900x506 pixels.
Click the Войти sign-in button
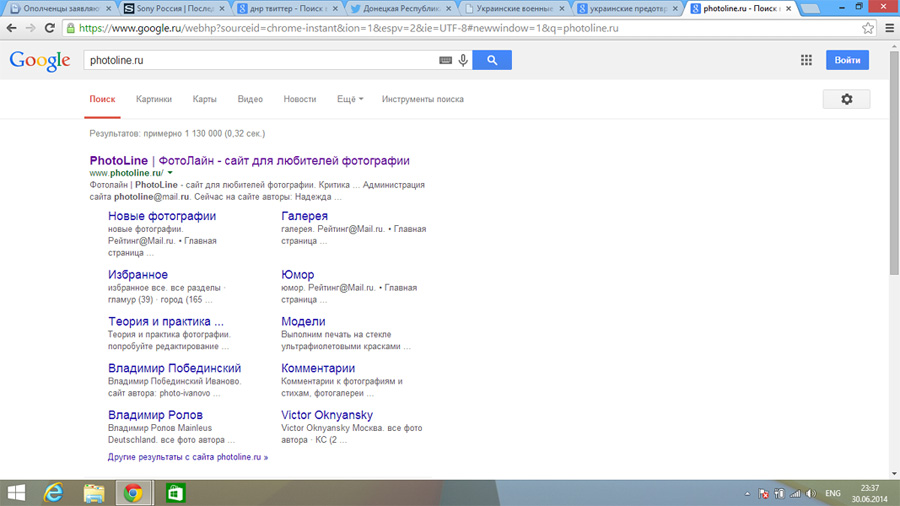[x=847, y=60]
